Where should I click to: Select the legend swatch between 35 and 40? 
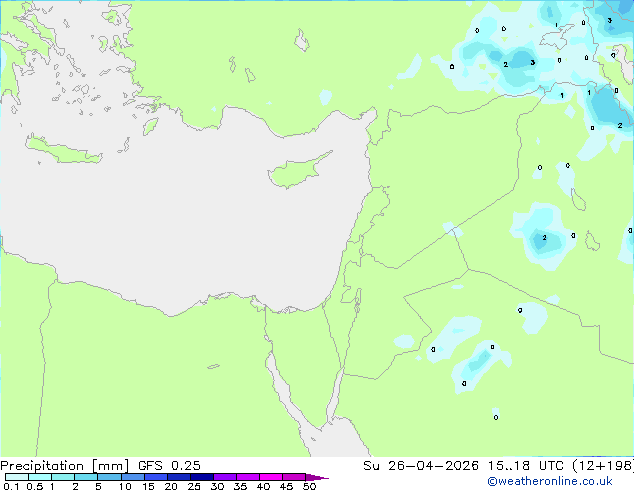click(247, 477)
